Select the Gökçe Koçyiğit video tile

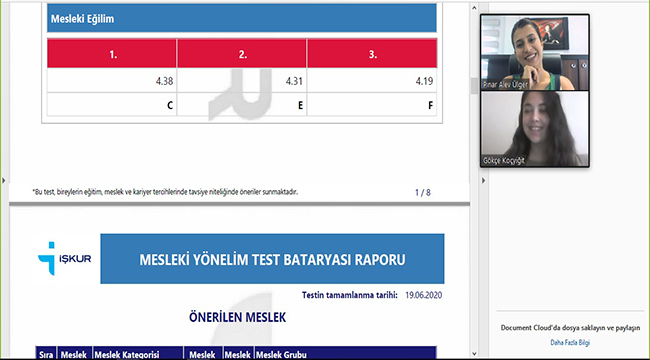[x=535, y=129]
